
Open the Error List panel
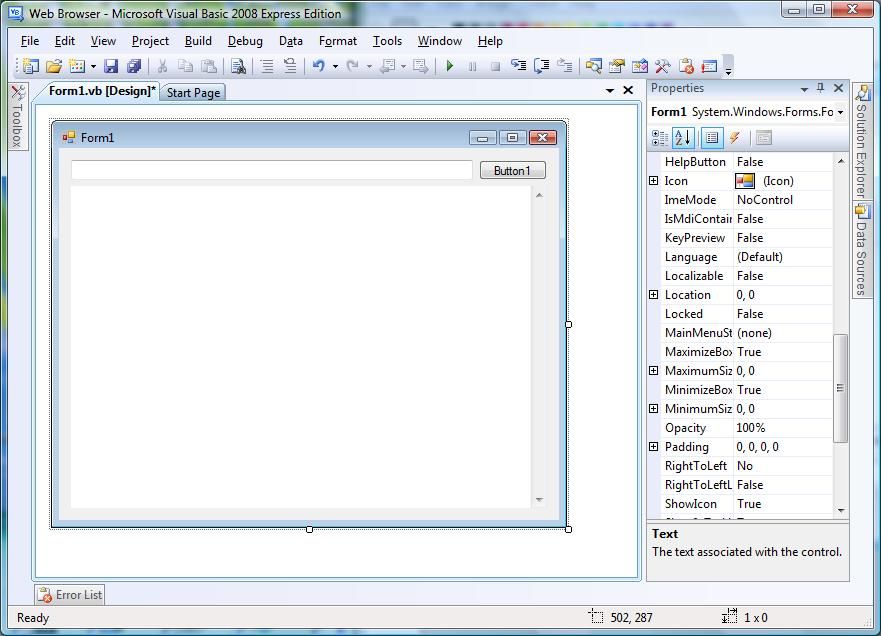coord(70,594)
